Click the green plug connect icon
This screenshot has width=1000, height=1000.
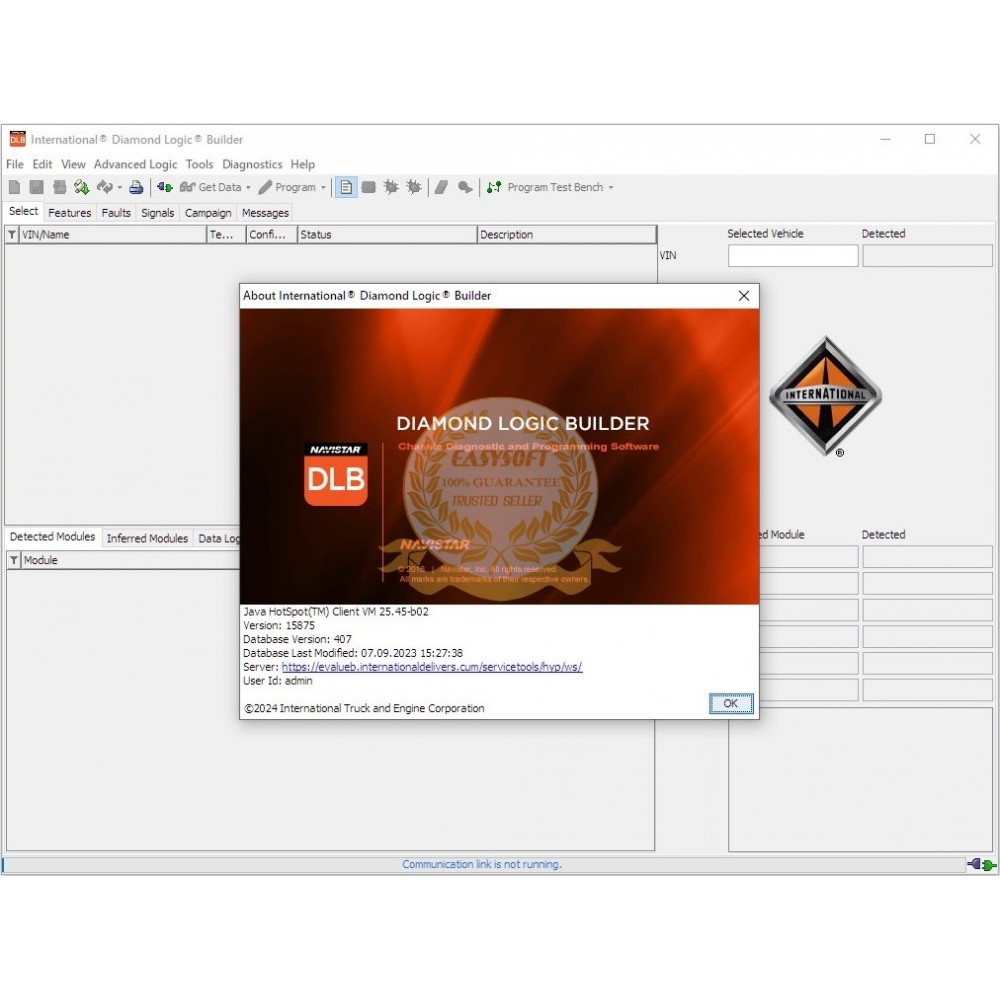(x=165, y=187)
